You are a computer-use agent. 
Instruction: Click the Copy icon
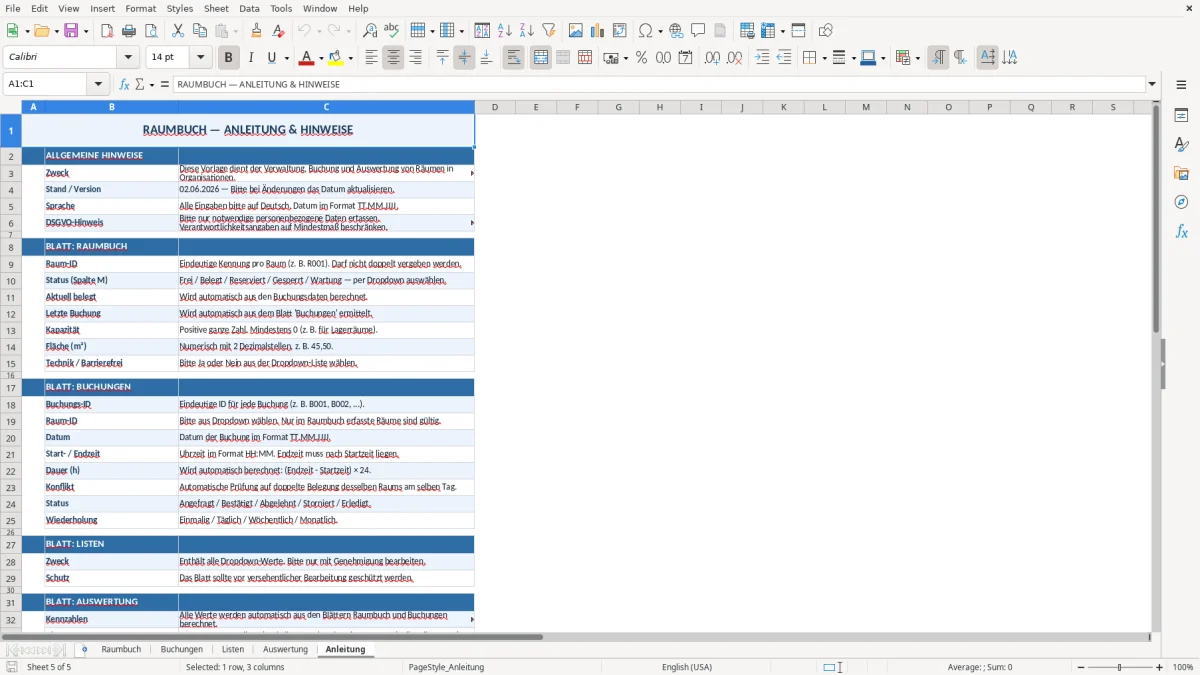pos(199,31)
